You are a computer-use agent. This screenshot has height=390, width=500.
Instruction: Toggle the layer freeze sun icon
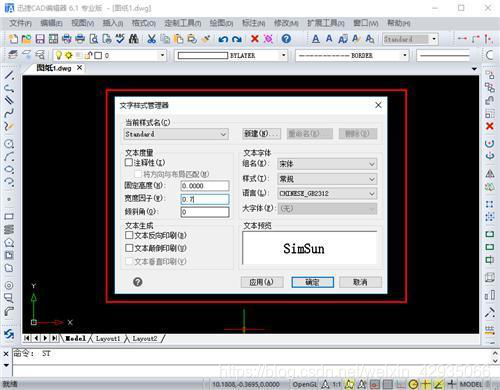(x=69, y=55)
